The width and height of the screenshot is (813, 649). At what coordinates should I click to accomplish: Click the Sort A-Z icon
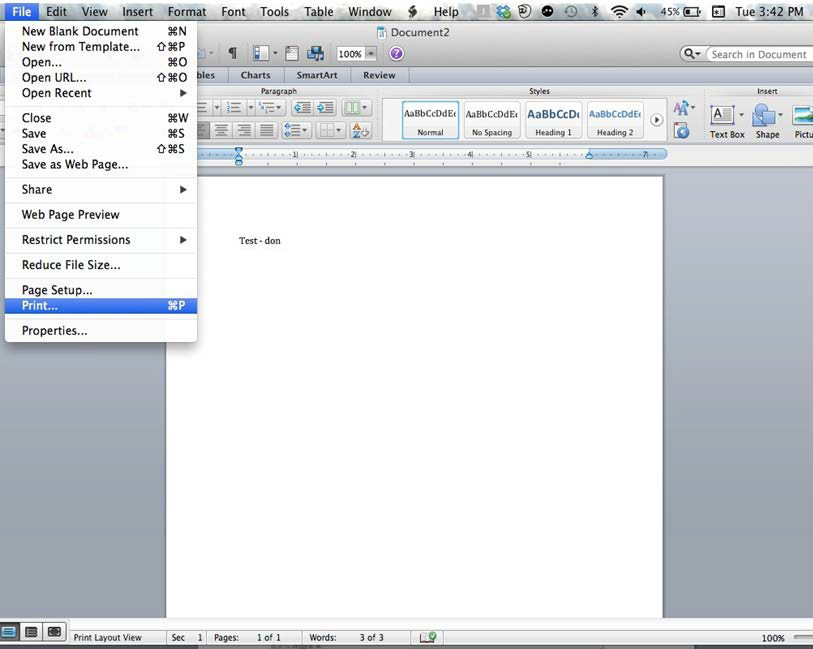359,130
